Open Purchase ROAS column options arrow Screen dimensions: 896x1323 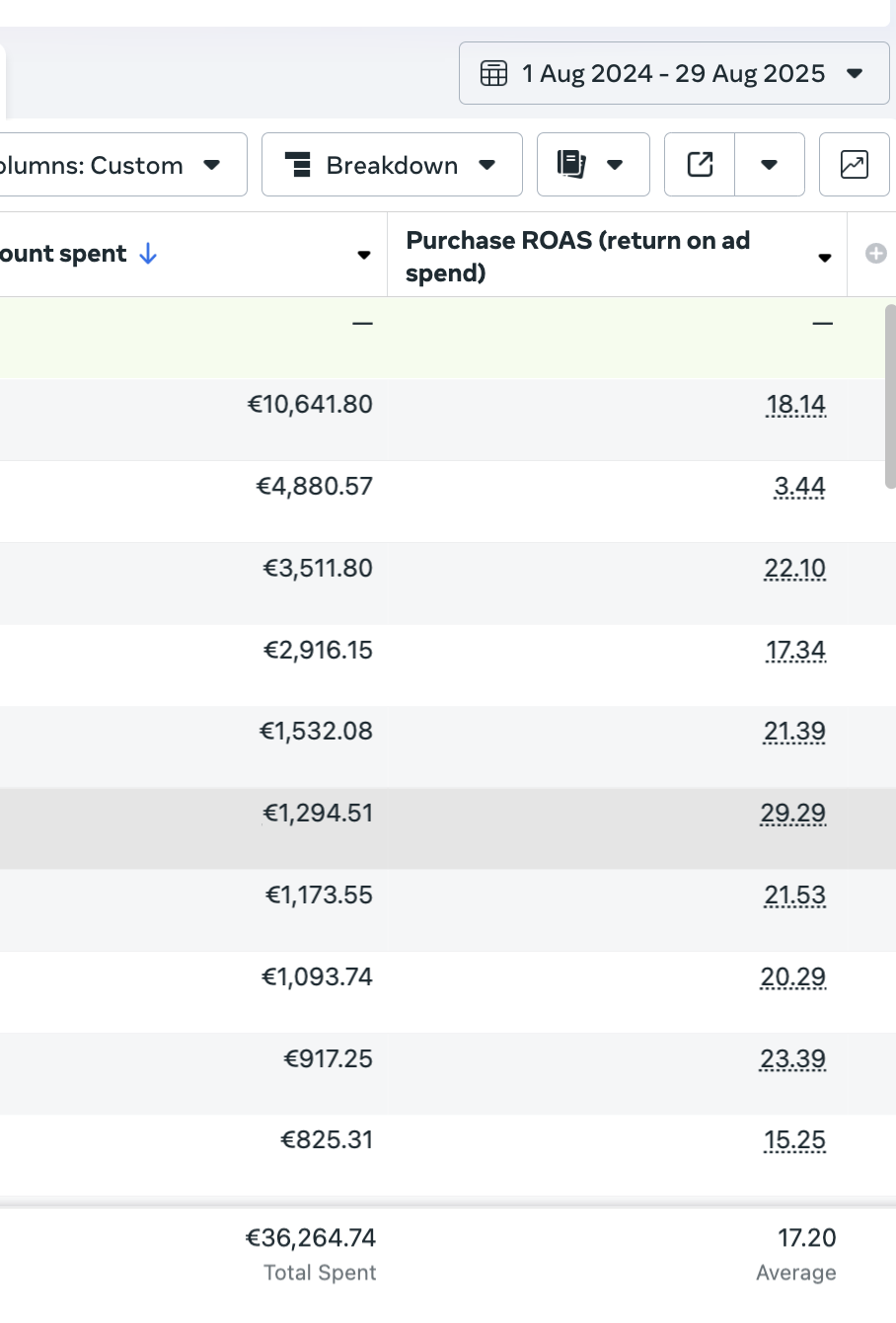click(x=824, y=258)
